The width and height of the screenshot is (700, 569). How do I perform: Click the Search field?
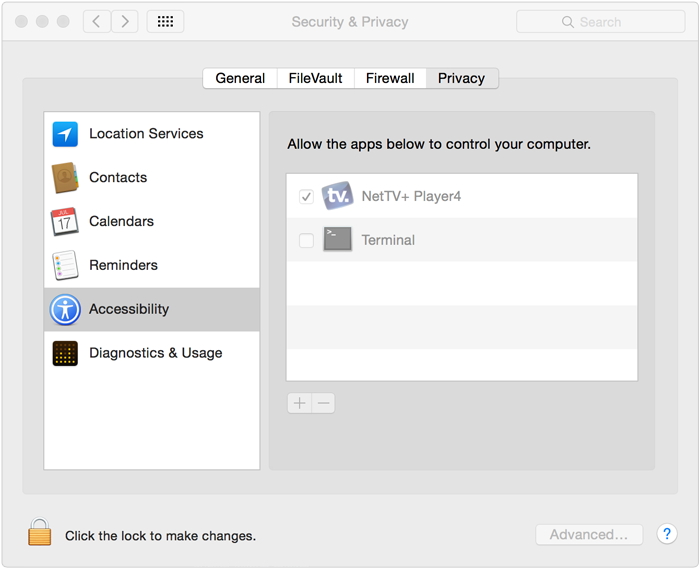point(600,21)
